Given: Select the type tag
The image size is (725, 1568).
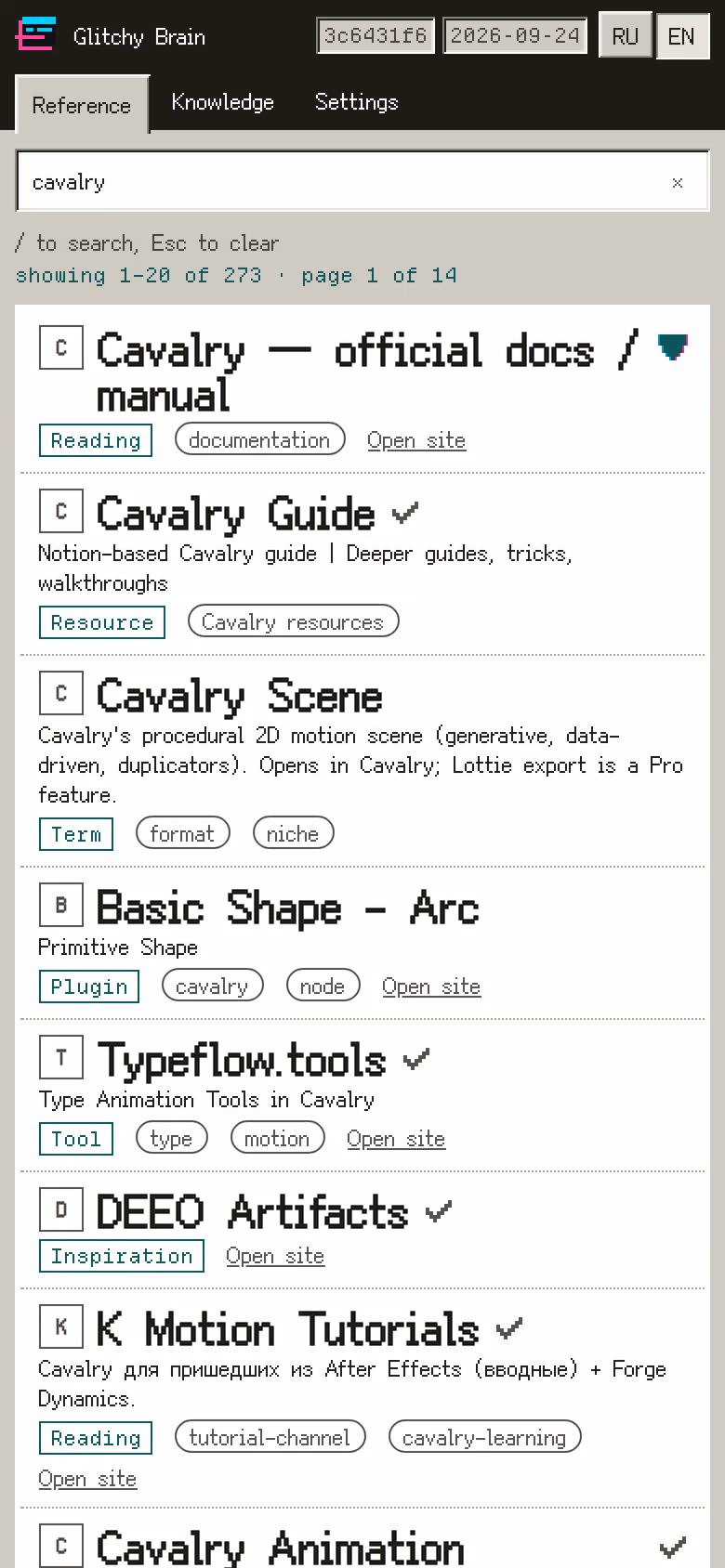Looking at the screenshot, I should click(x=172, y=1138).
